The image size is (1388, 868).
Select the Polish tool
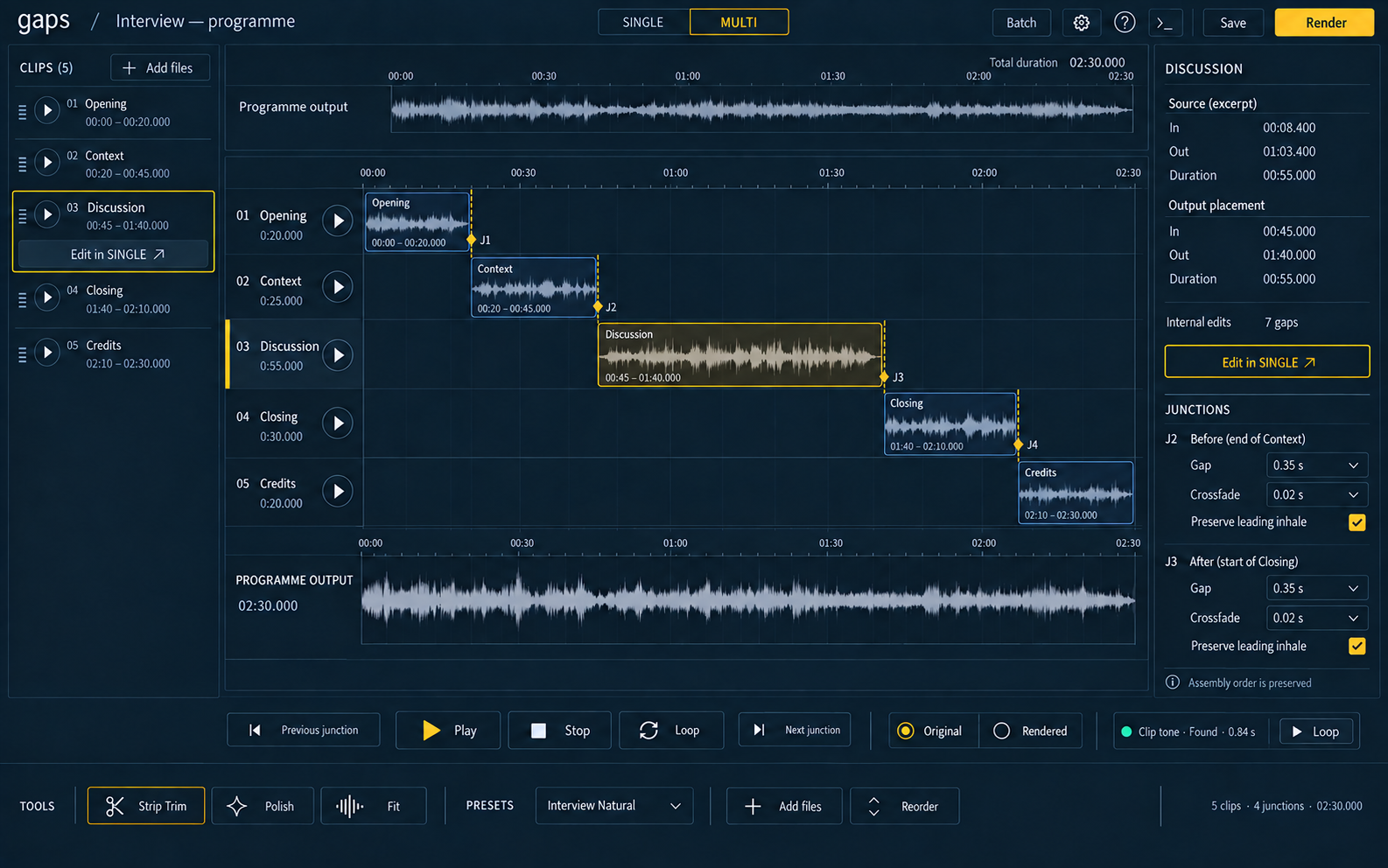(x=261, y=806)
